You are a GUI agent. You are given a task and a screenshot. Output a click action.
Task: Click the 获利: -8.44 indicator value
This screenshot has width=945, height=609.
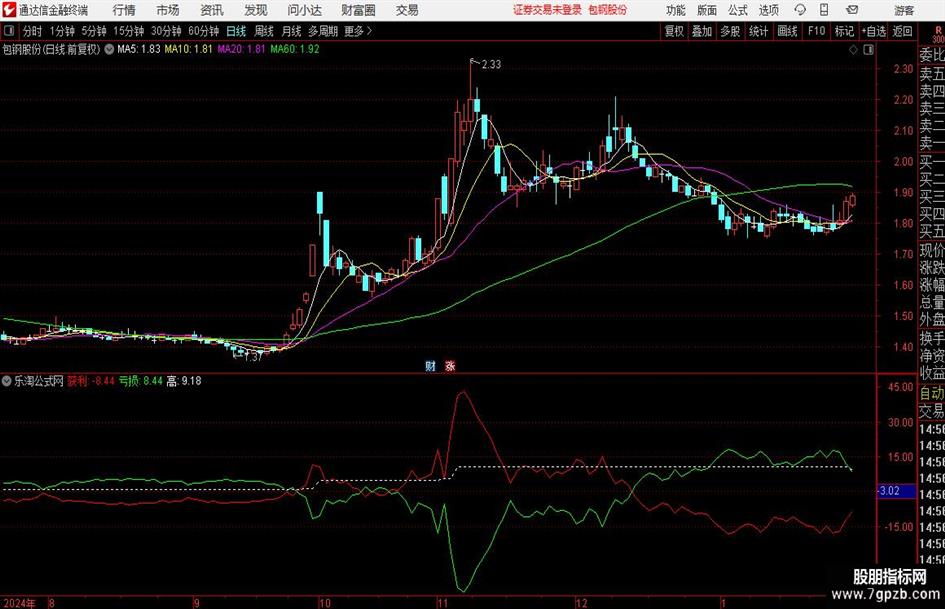coord(91,381)
